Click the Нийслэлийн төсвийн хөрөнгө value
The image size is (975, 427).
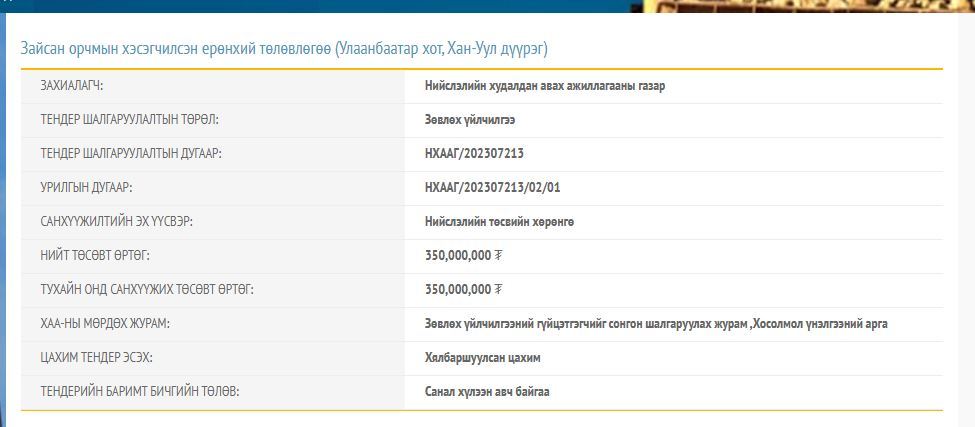click(x=499, y=222)
